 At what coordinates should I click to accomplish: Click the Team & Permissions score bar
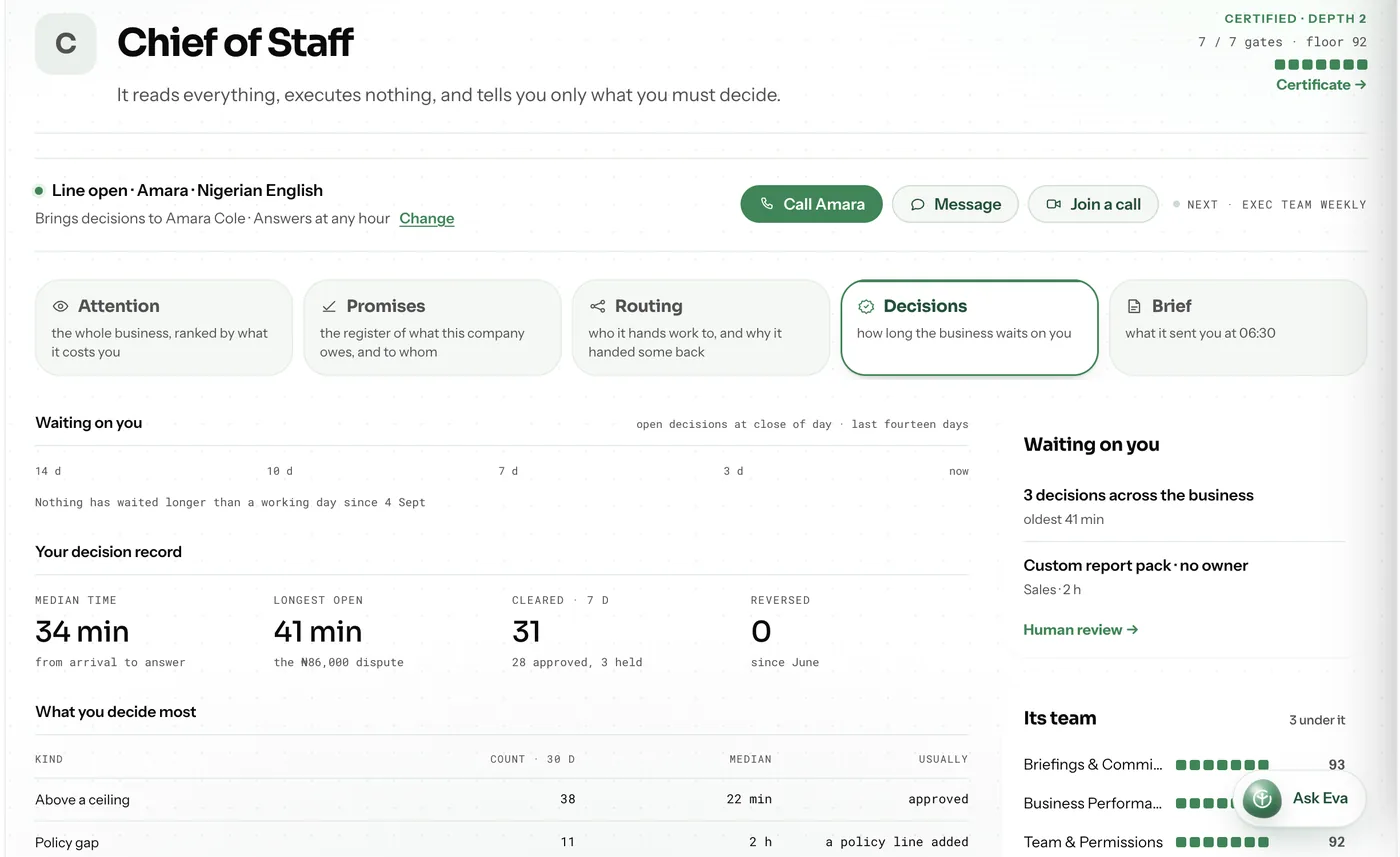coord(1222,842)
